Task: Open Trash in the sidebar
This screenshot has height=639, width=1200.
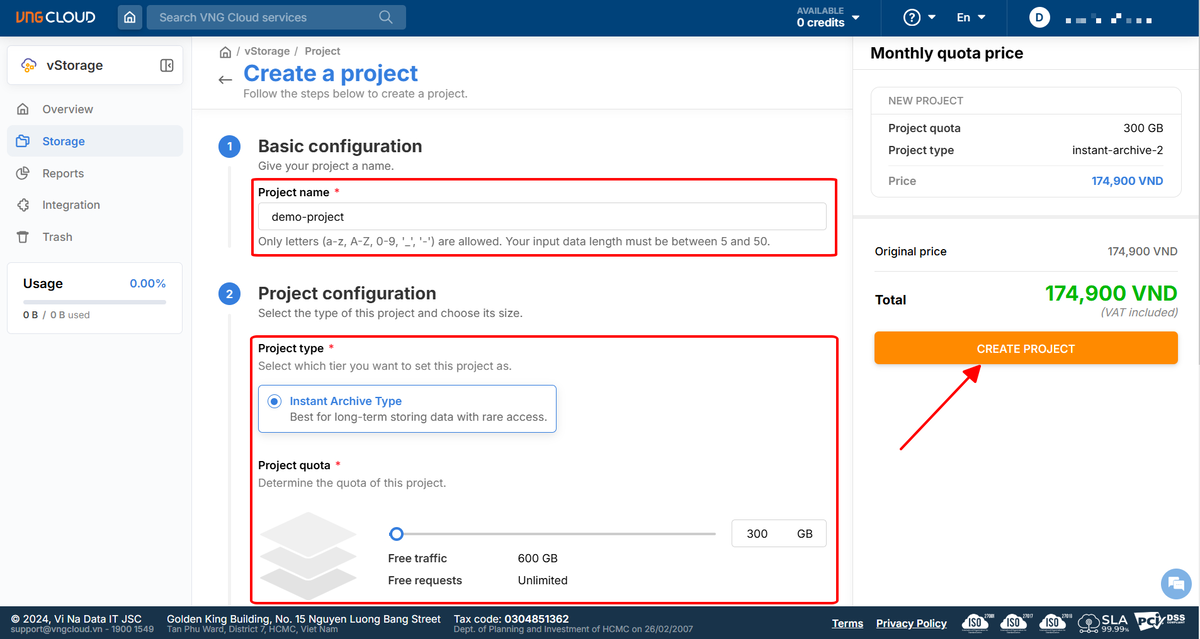Action: [x=57, y=237]
